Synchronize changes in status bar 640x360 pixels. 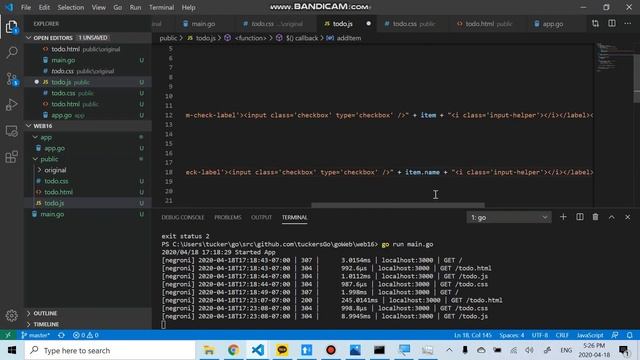(61, 335)
